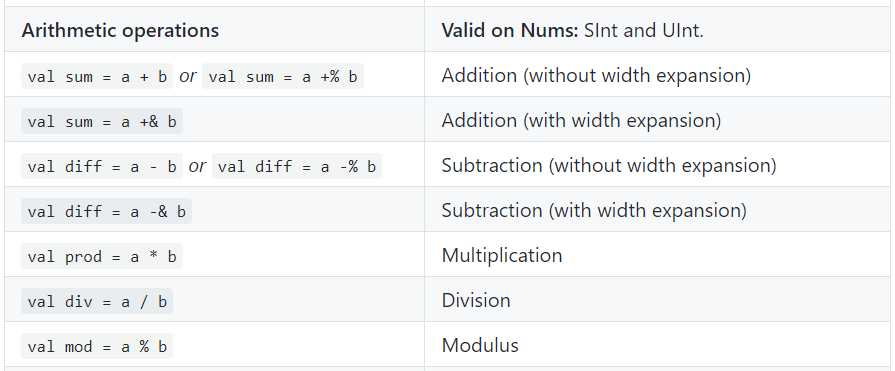
Task: Click the 'Valid on Nums:' bold header text
Action: click(x=510, y=30)
